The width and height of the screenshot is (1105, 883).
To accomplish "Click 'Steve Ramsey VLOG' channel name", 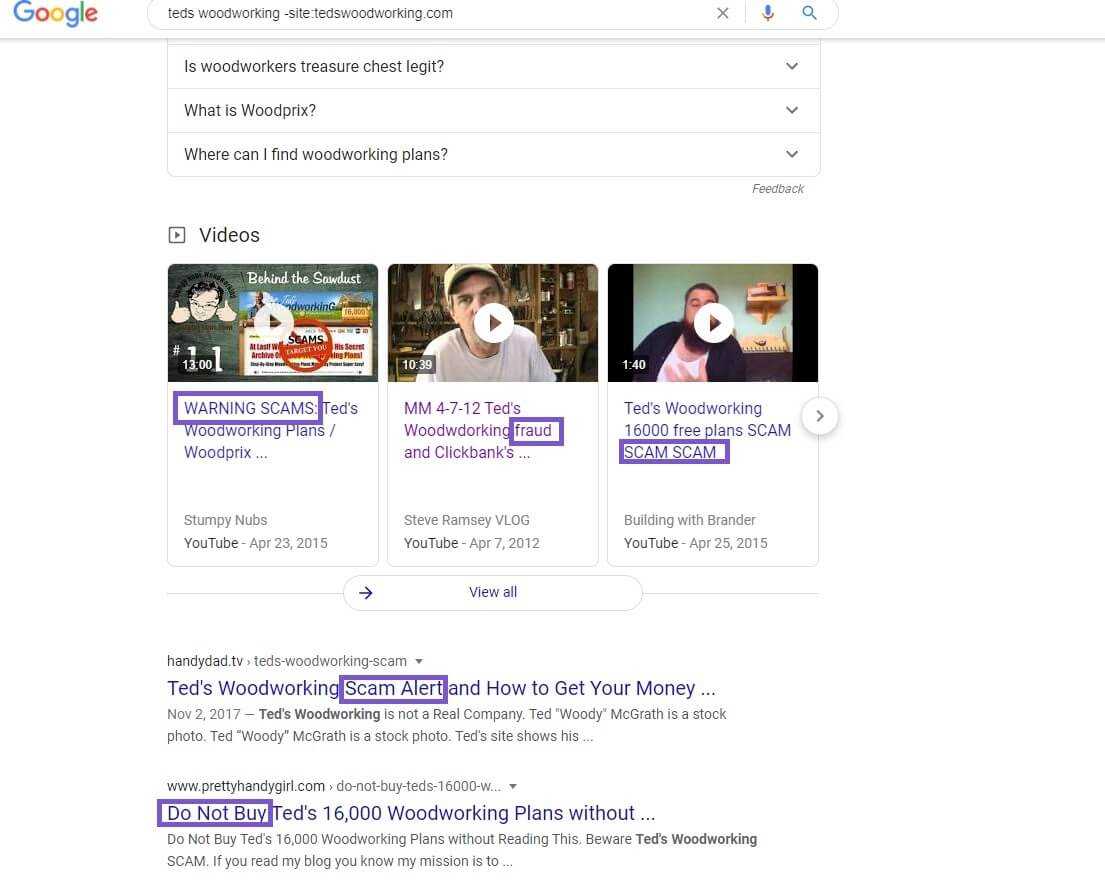I will [467, 520].
